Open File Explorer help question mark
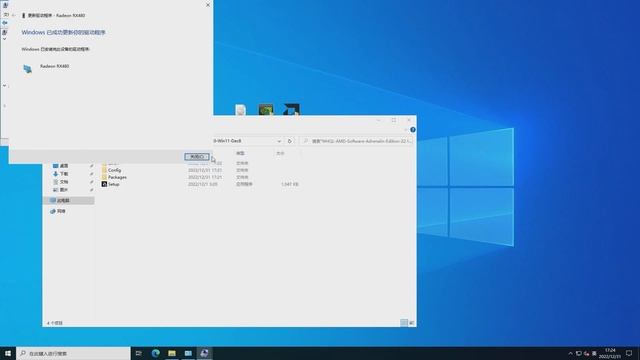Image resolution: width=640 pixels, height=360 pixels. click(413, 130)
